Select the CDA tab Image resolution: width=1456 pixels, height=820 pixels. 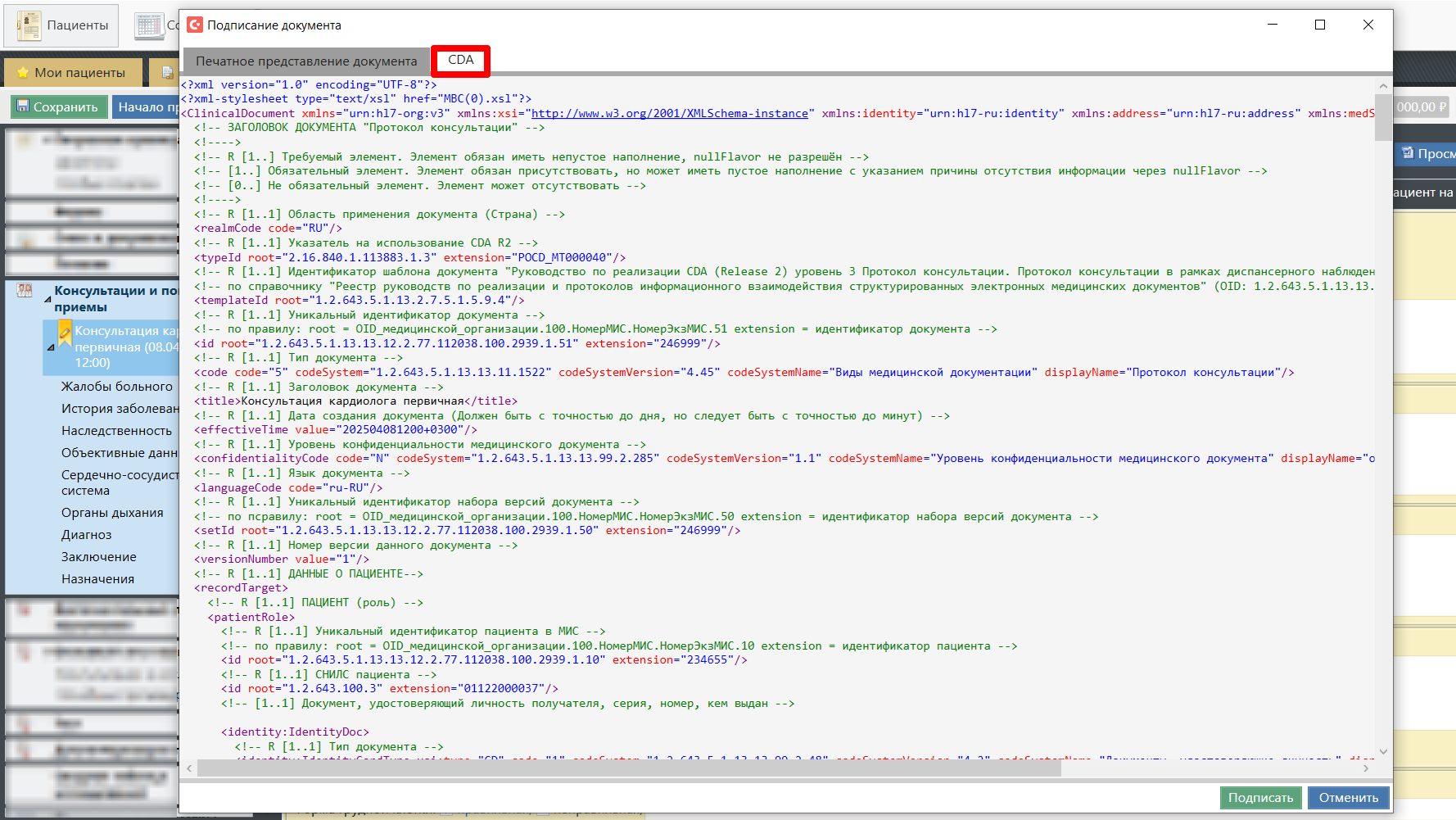[x=460, y=60]
